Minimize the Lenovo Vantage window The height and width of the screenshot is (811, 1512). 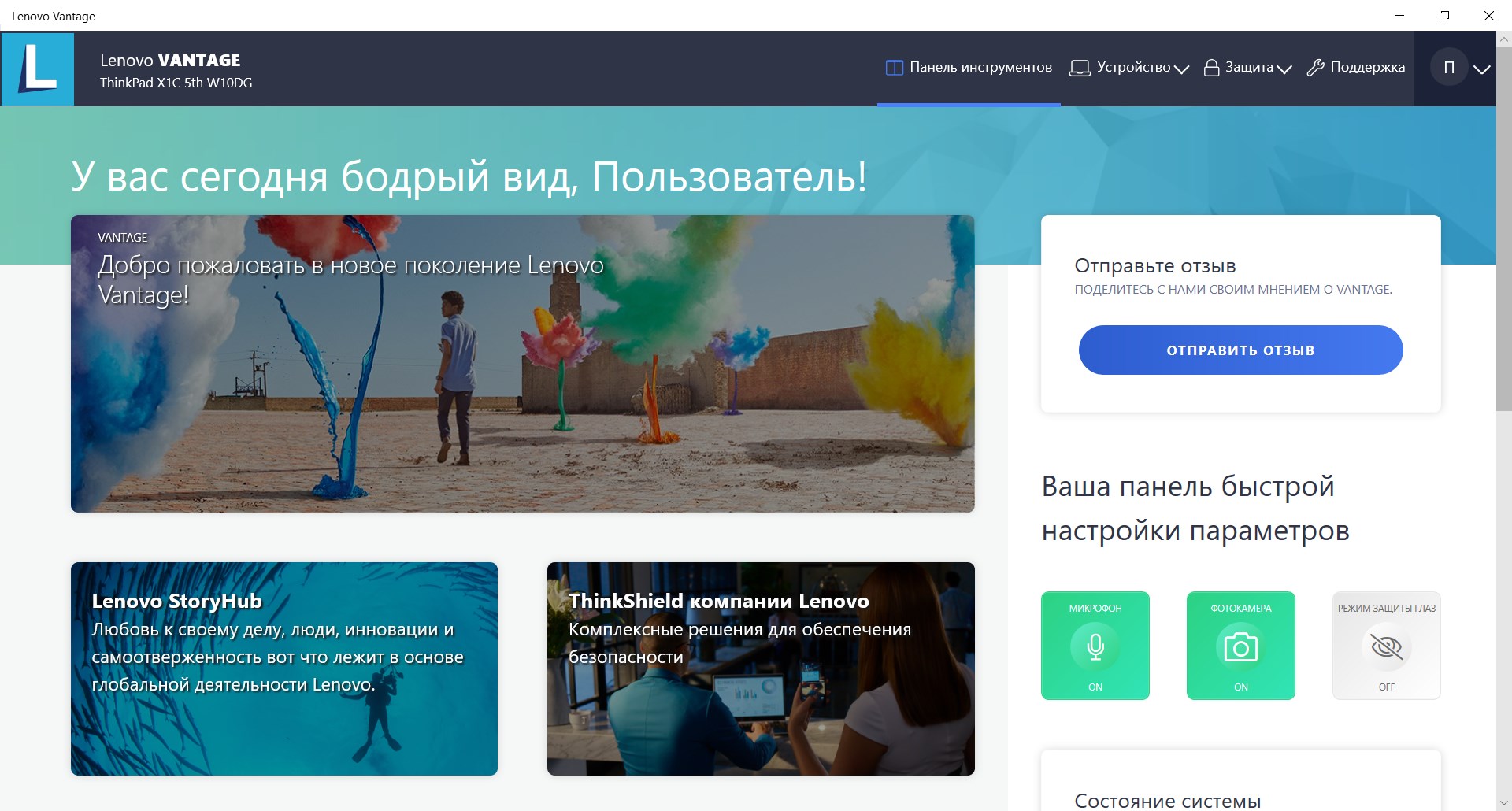pos(1399,16)
